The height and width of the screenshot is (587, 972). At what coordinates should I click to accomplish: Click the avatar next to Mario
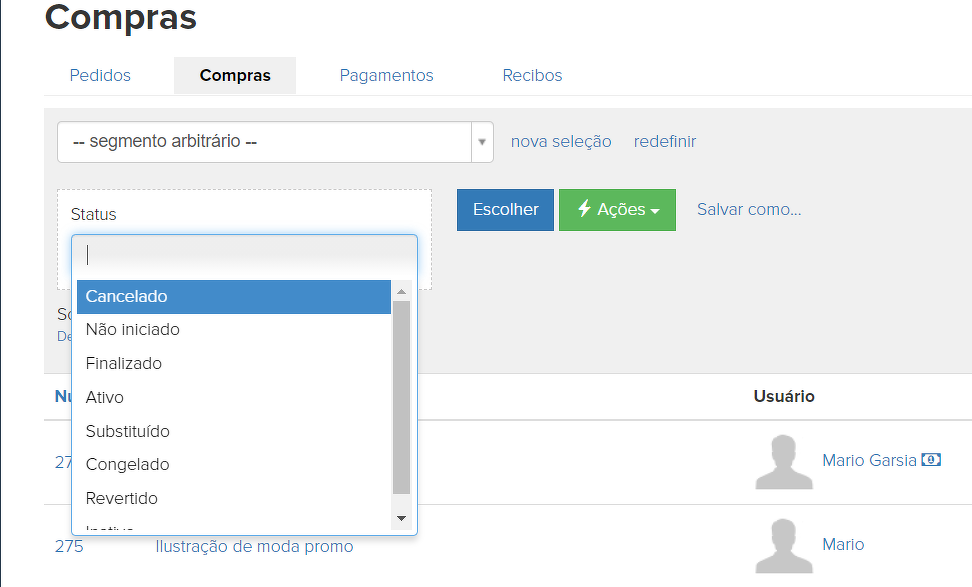pos(784,546)
